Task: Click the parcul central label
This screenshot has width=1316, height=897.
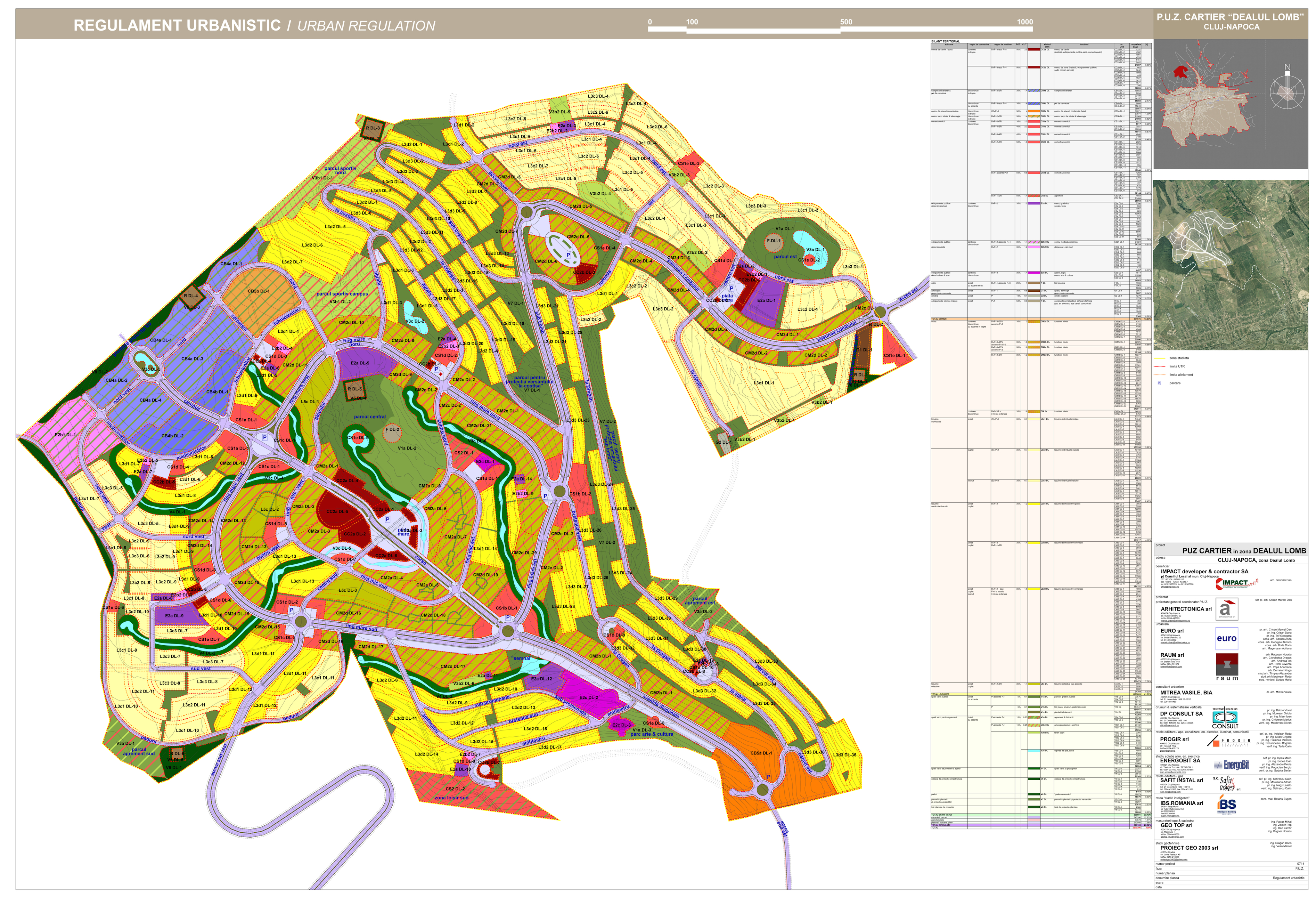Action: 370,417
